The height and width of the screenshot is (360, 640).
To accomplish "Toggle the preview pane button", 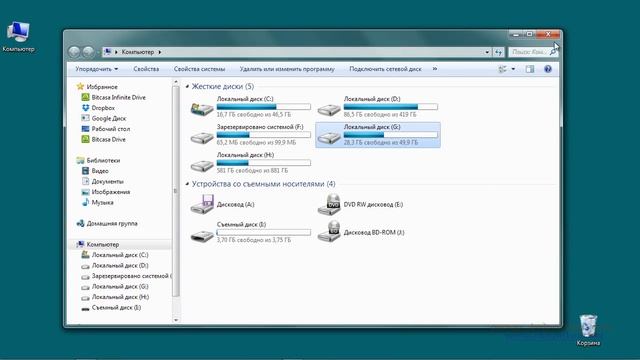I will click(530, 69).
